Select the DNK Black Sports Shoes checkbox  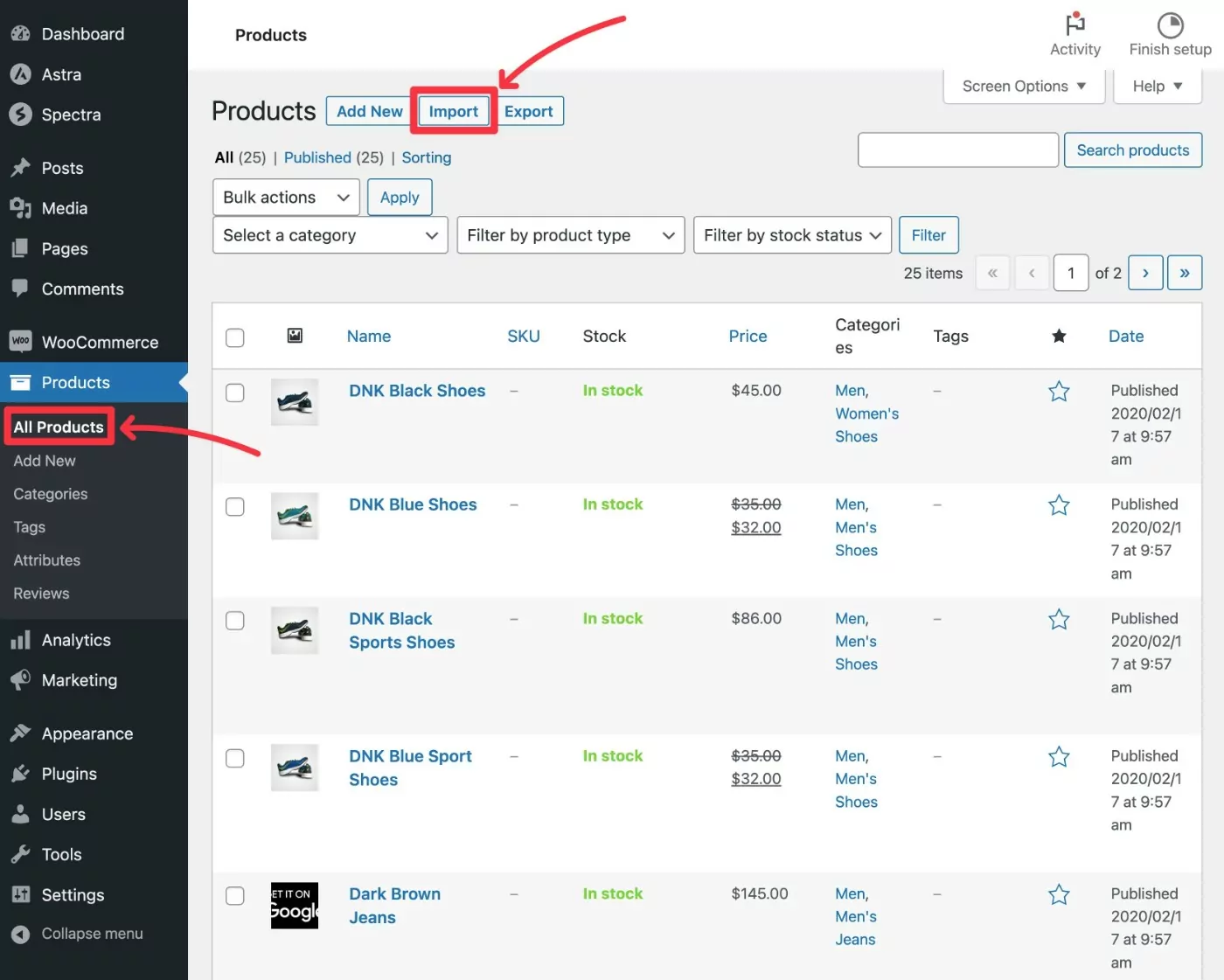click(x=235, y=621)
